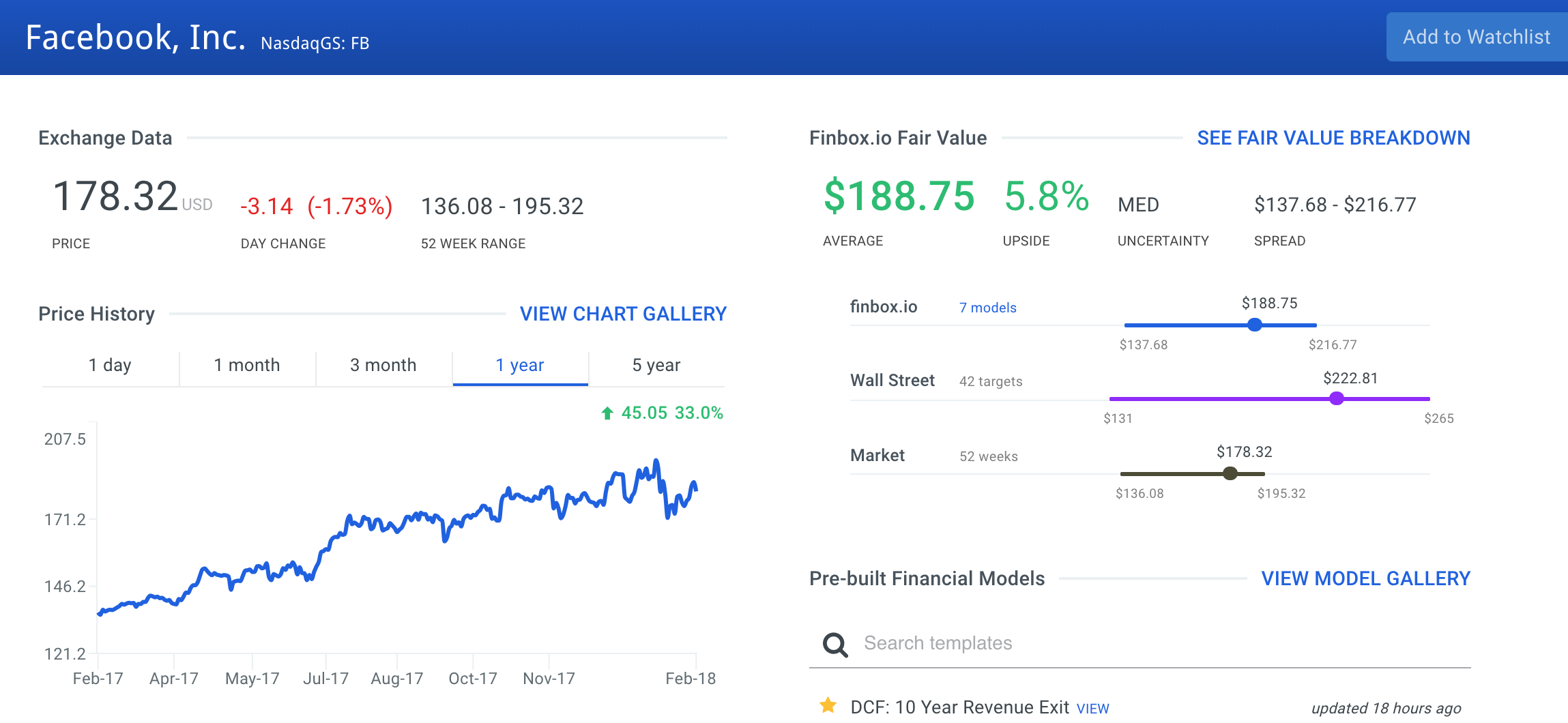Click the search magnifier icon
Screen dimensions: 1568x723
(x=835, y=644)
